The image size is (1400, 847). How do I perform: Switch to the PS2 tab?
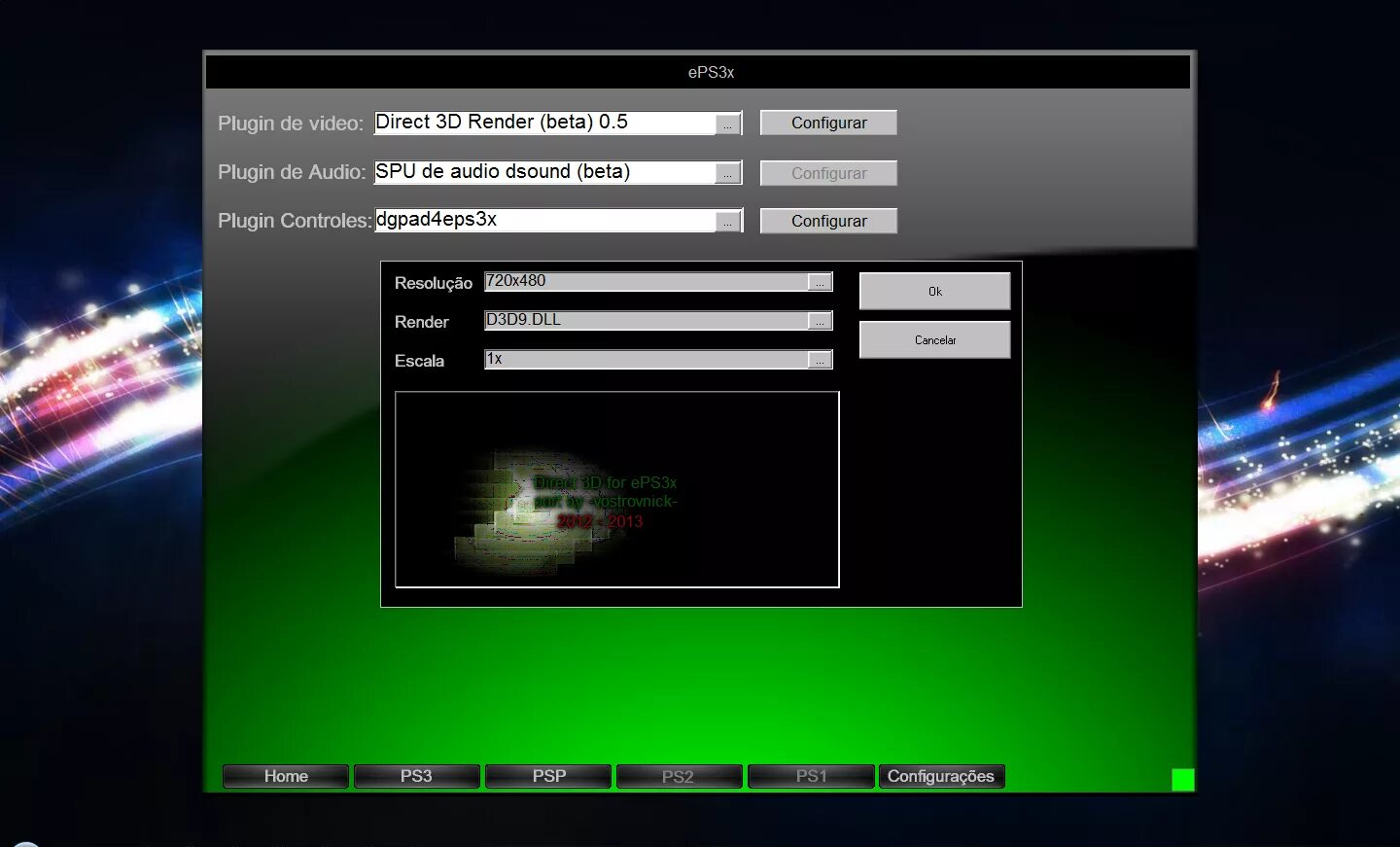point(679,776)
